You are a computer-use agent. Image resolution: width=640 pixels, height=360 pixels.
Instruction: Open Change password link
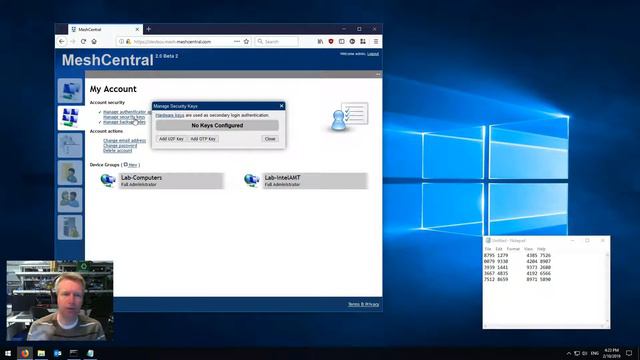pos(120,145)
